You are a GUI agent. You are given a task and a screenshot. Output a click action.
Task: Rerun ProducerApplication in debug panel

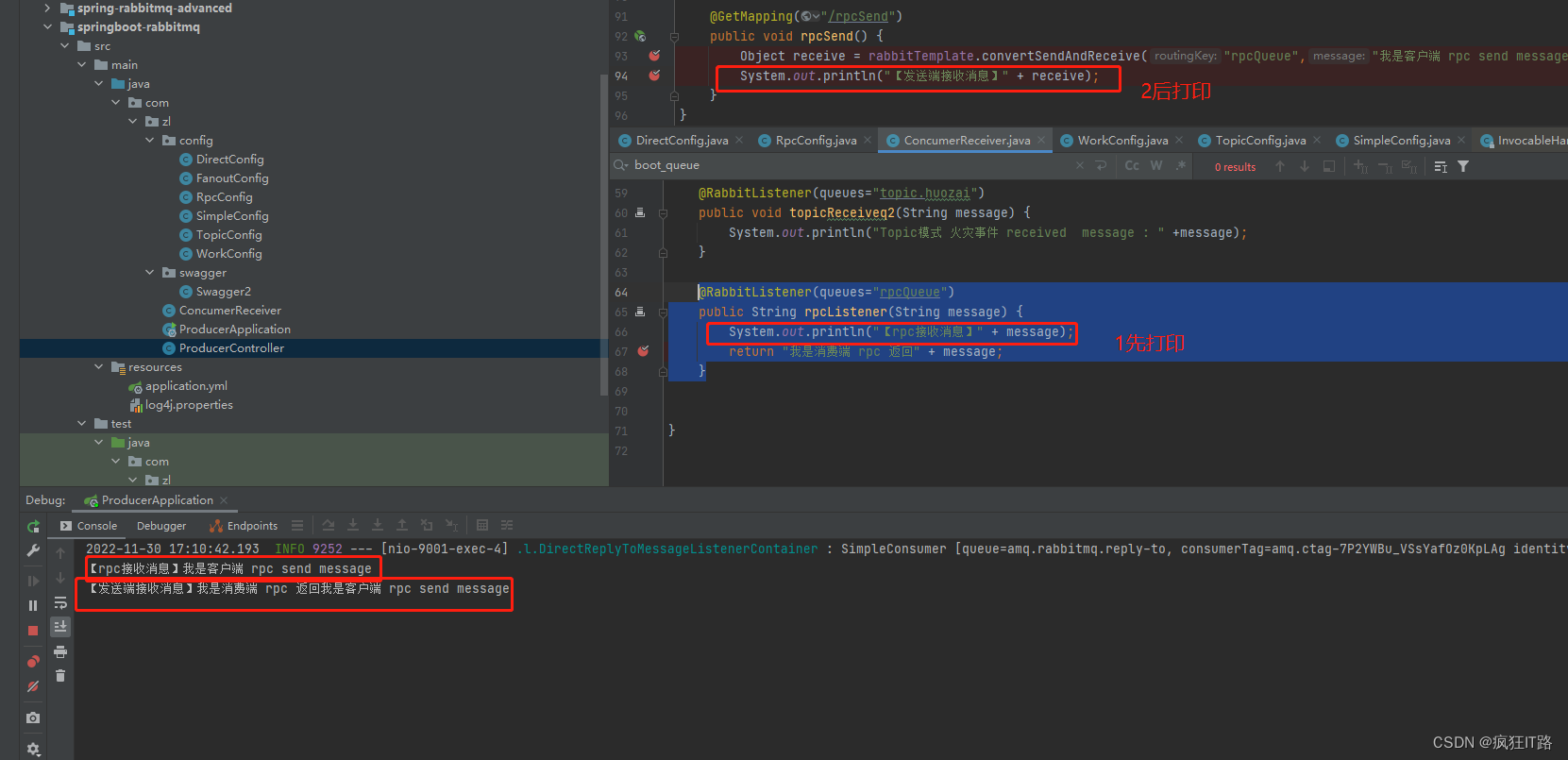click(x=33, y=526)
